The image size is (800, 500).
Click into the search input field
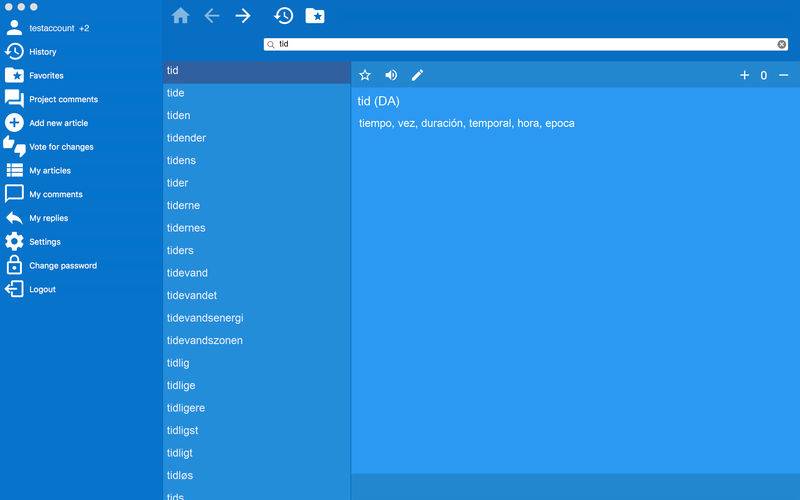(520, 44)
